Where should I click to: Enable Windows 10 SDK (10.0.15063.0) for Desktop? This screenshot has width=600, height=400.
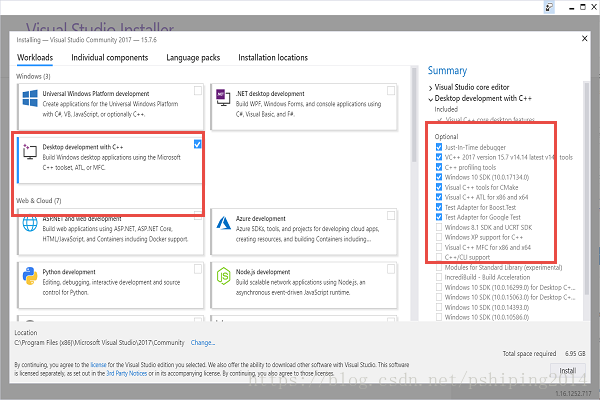(x=439, y=297)
